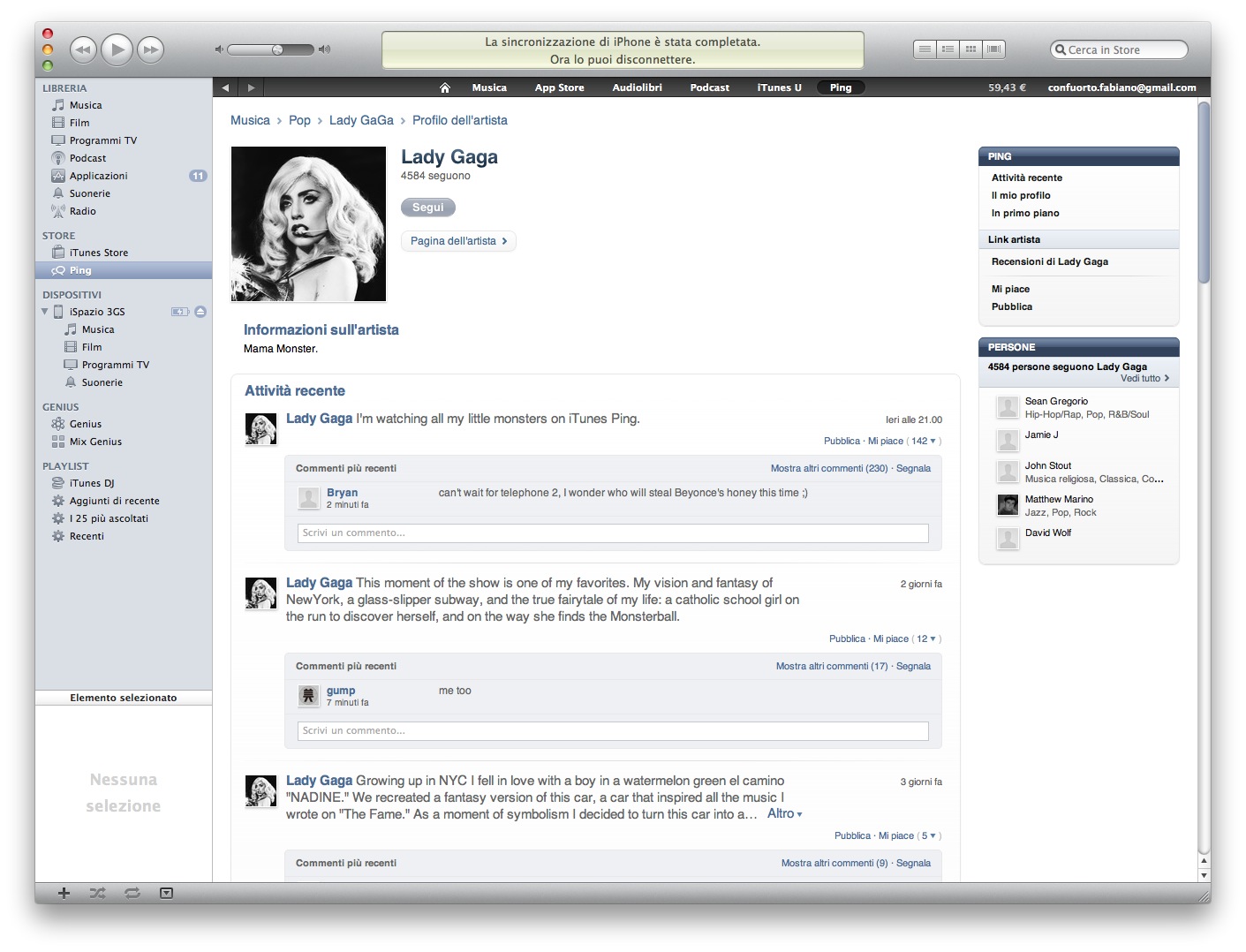The image size is (1246, 952).
Task: Open account confuorto.fabiano@gmail.com
Action: point(1121,87)
